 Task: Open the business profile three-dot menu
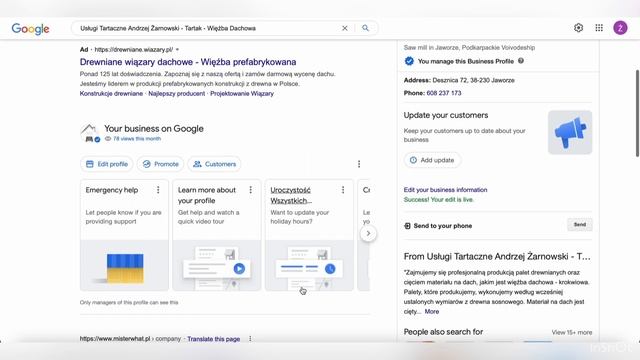(359, 164)
